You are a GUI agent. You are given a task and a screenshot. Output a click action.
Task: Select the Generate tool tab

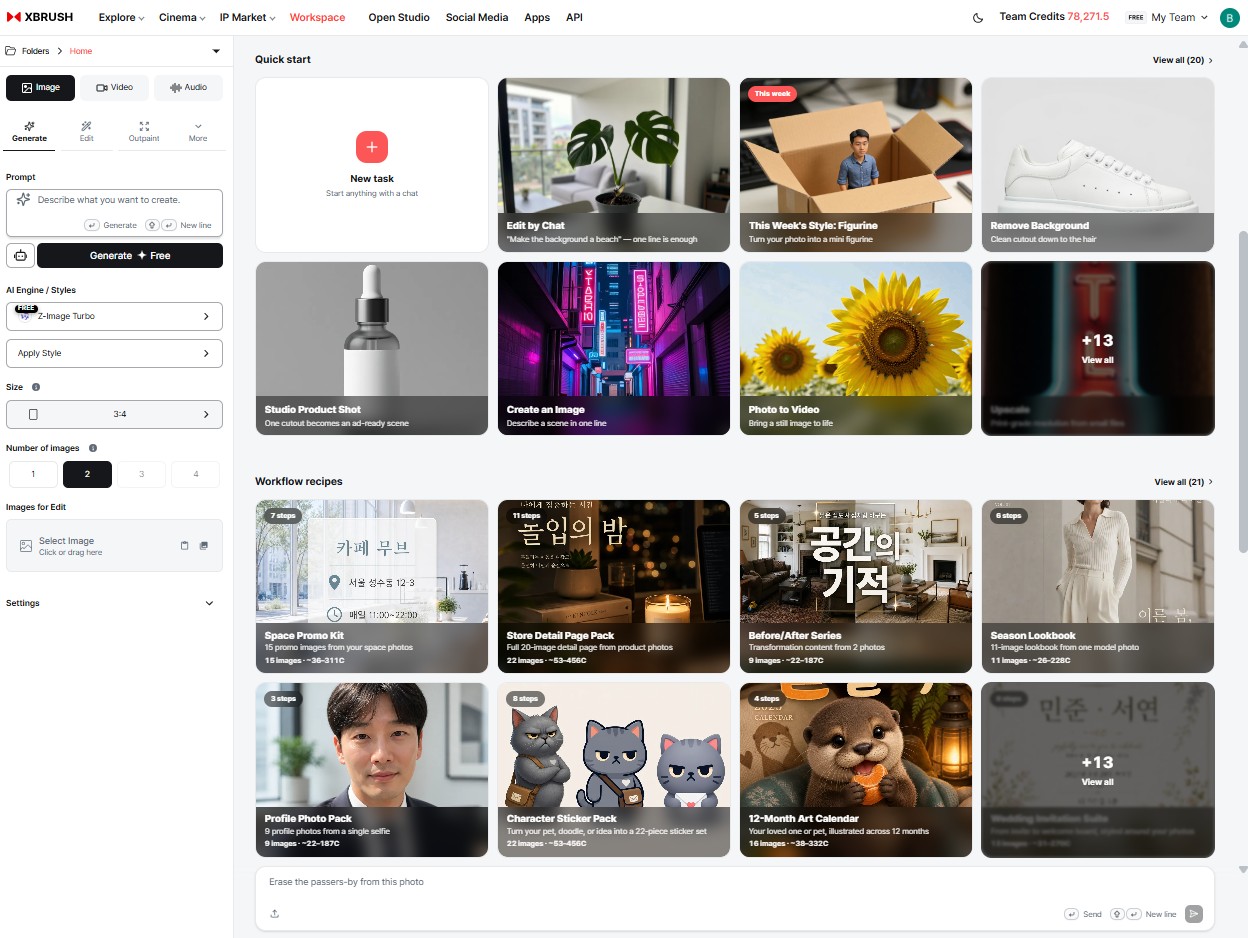(29, 131)
